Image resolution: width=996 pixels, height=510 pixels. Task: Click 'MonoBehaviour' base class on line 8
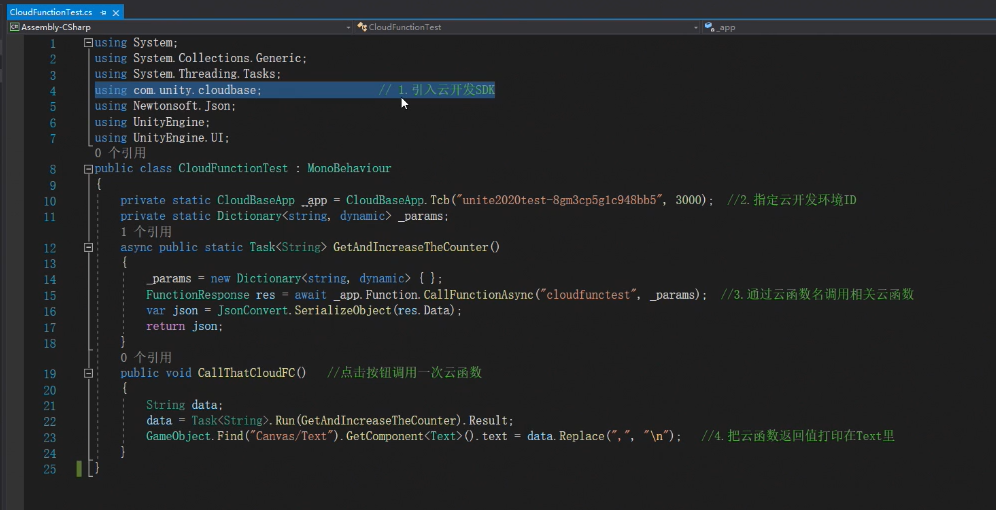point(349,168)
